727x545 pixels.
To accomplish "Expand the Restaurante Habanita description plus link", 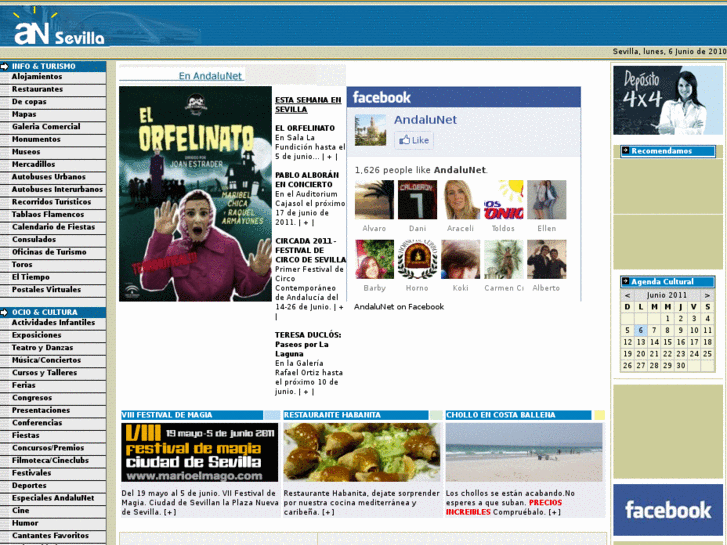I will click(x=328, y=512).
